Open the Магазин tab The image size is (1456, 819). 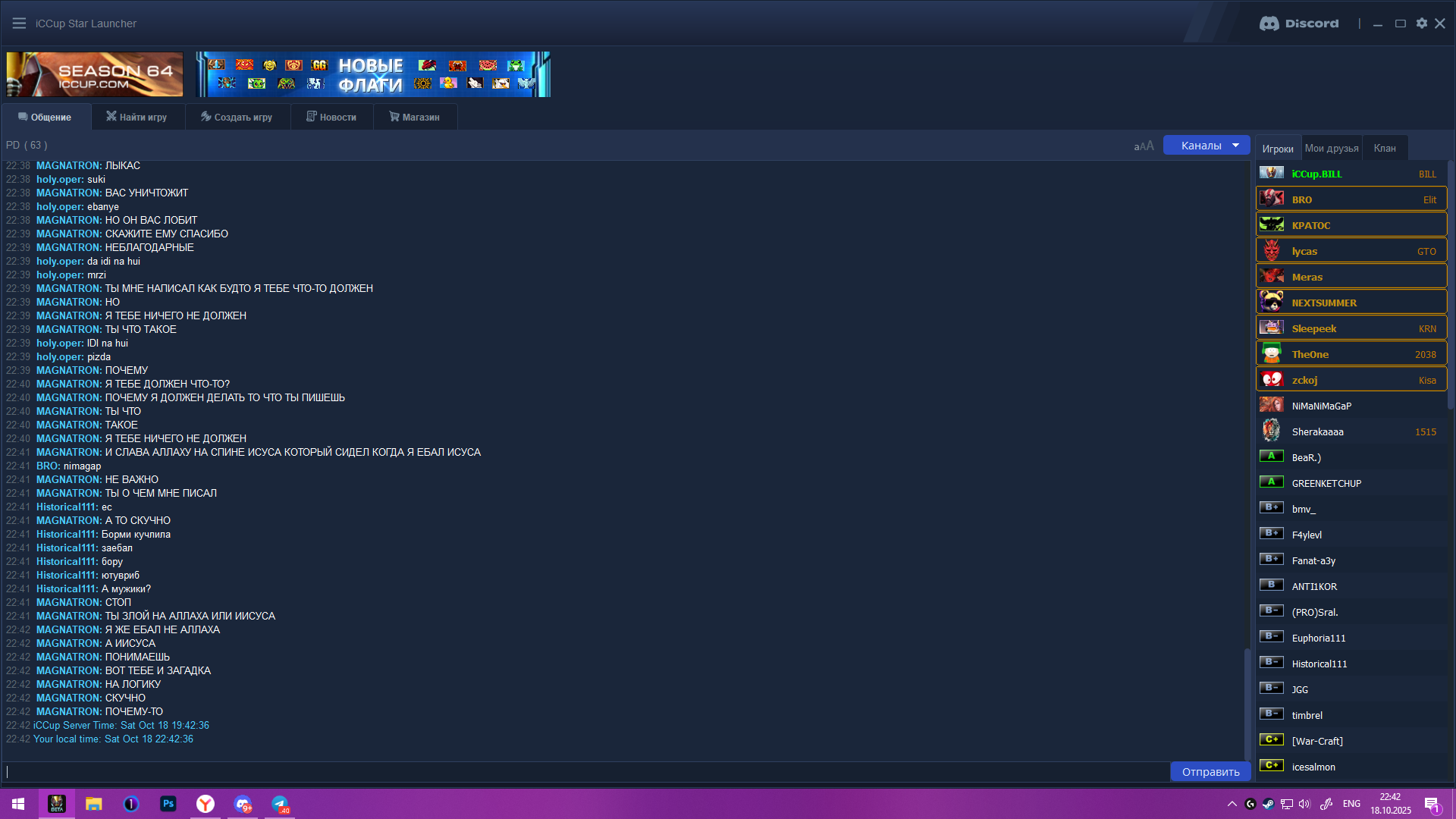click(415, 118)
